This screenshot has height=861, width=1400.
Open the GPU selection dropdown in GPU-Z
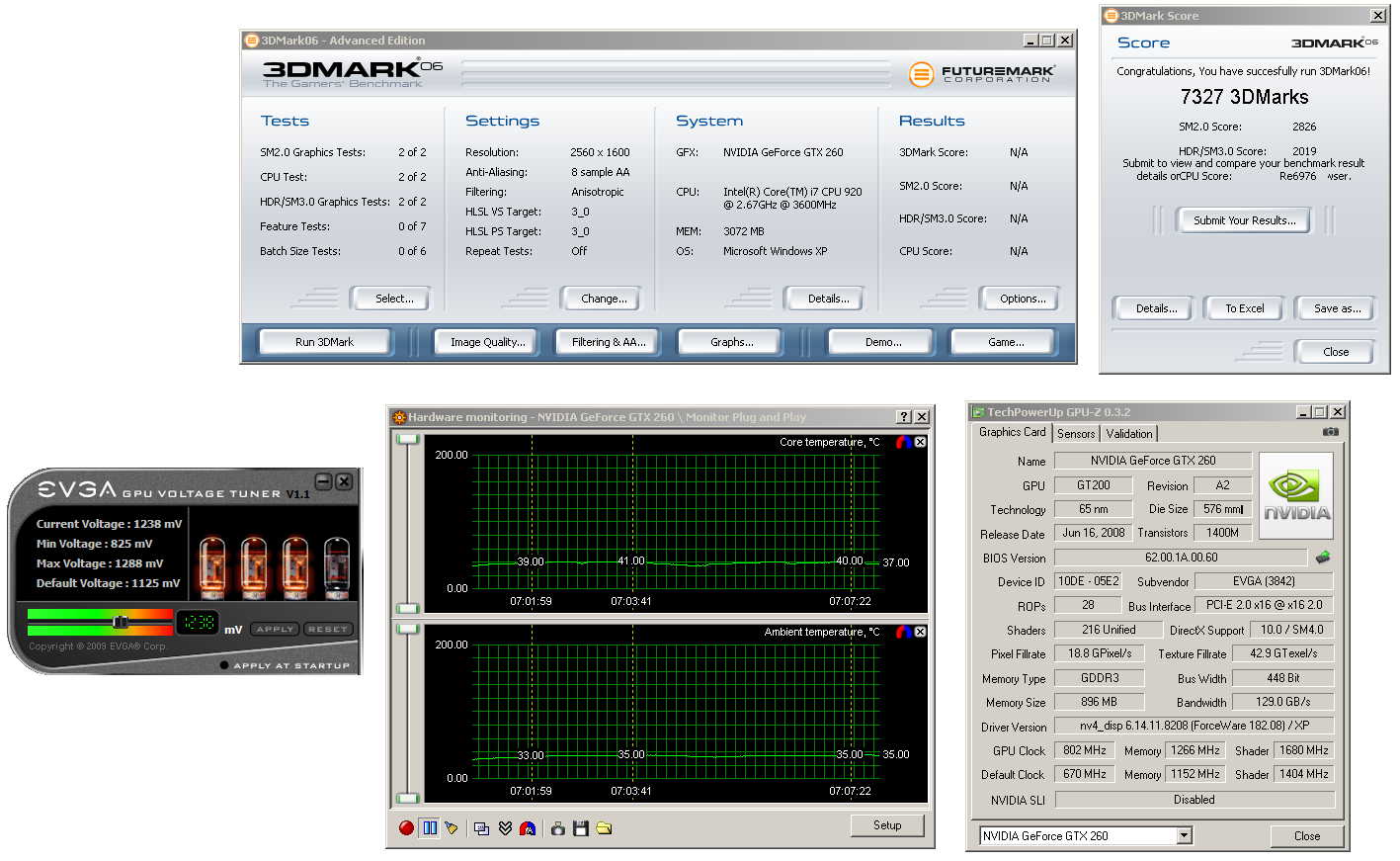pos(1185,835)
